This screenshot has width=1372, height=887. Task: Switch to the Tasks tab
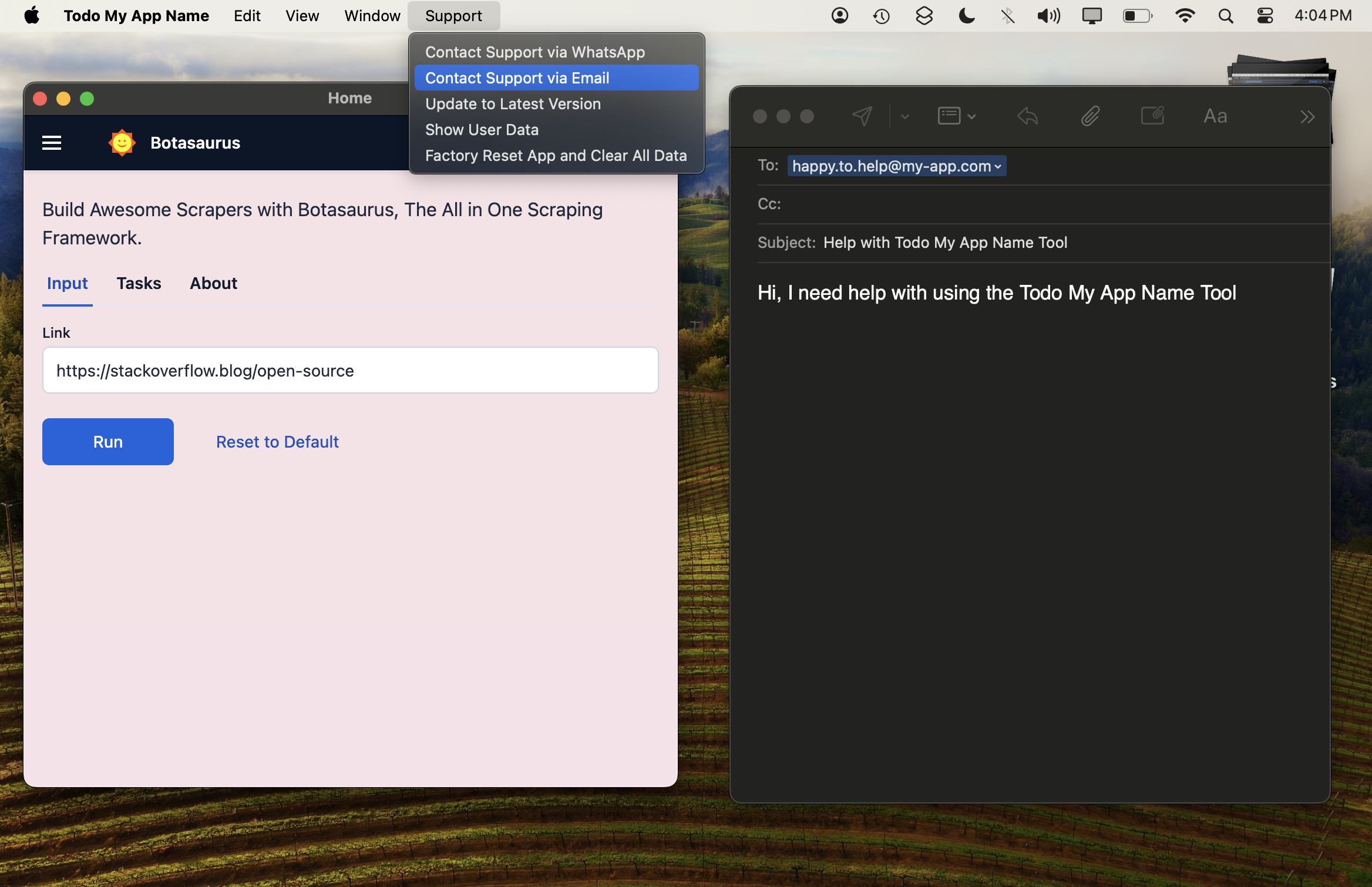tap(139, 284)
